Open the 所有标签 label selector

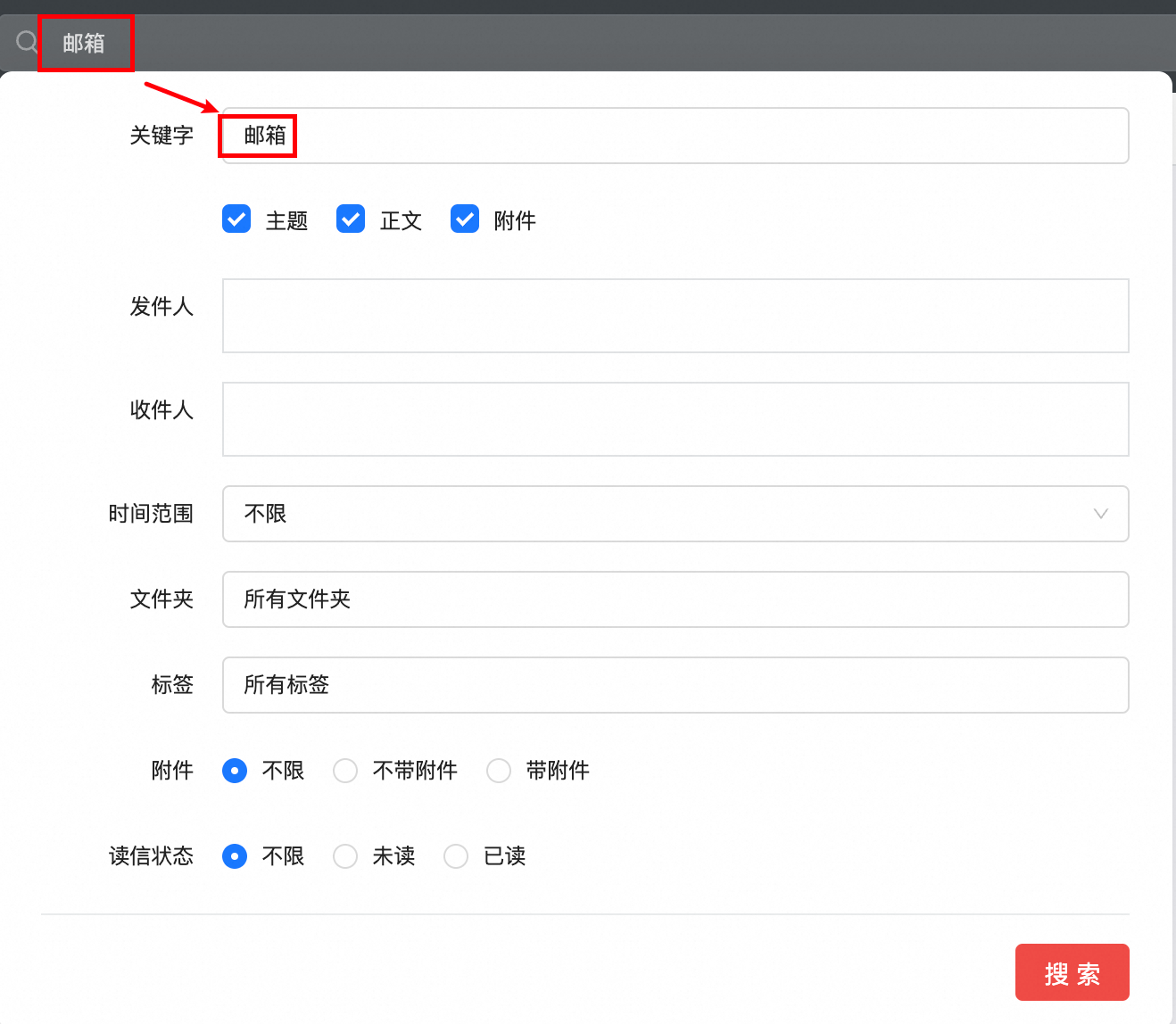tap(675, 685)
